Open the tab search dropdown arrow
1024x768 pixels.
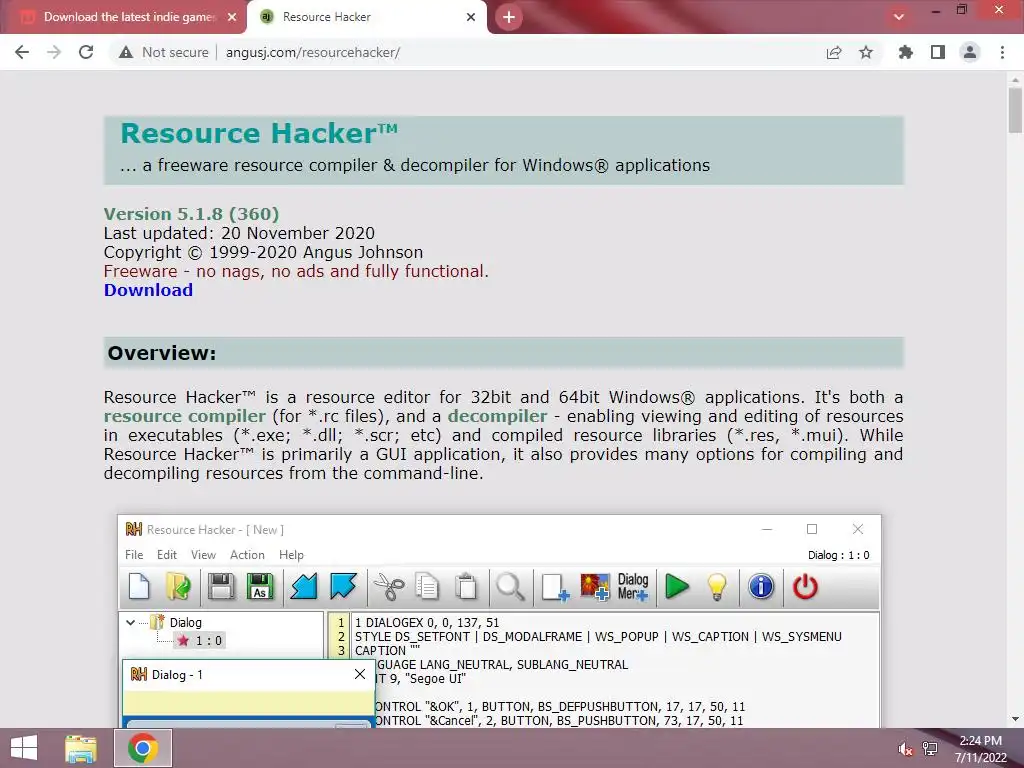click(899, 17)
